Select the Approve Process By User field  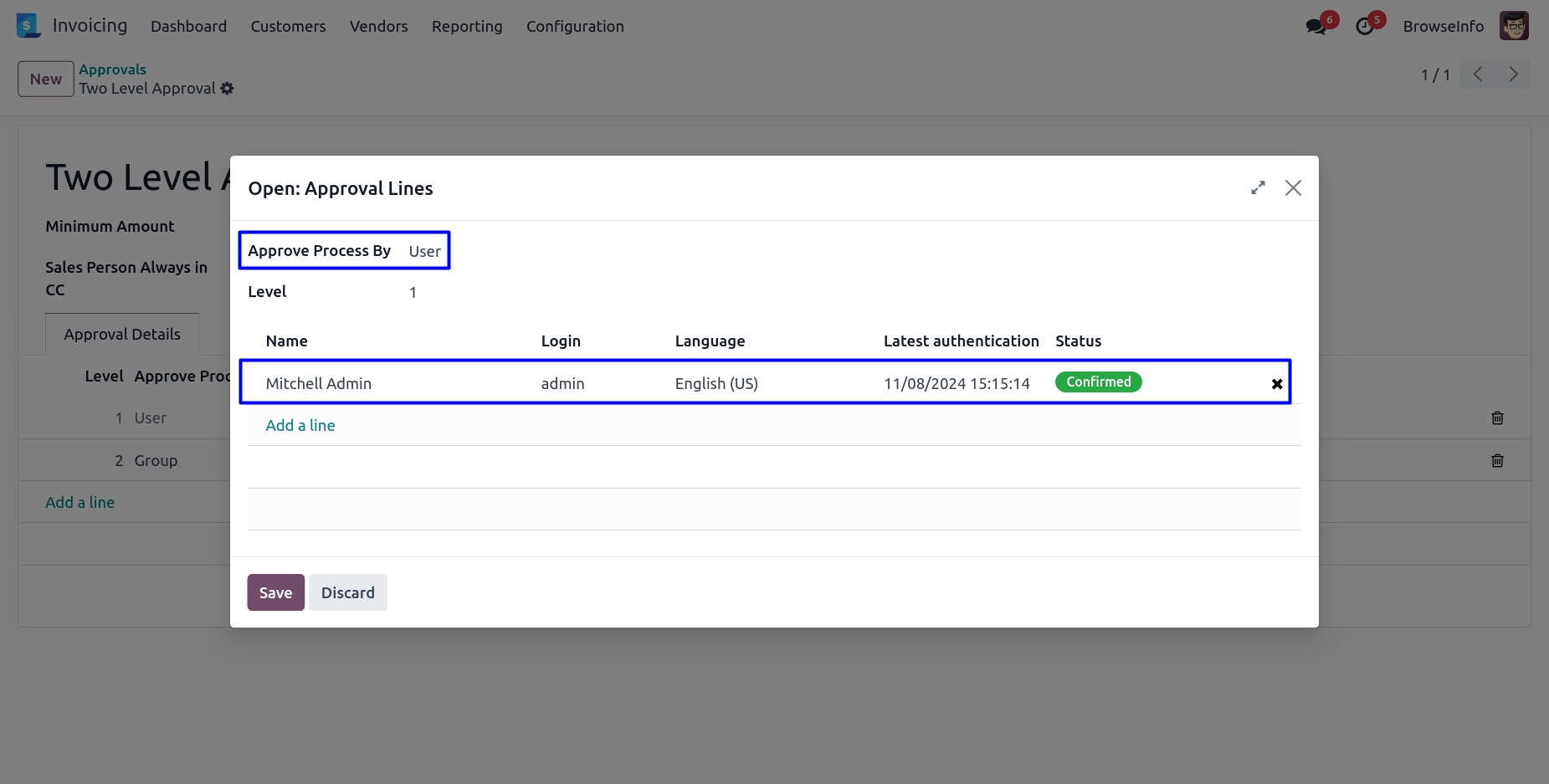coord(424,251)
